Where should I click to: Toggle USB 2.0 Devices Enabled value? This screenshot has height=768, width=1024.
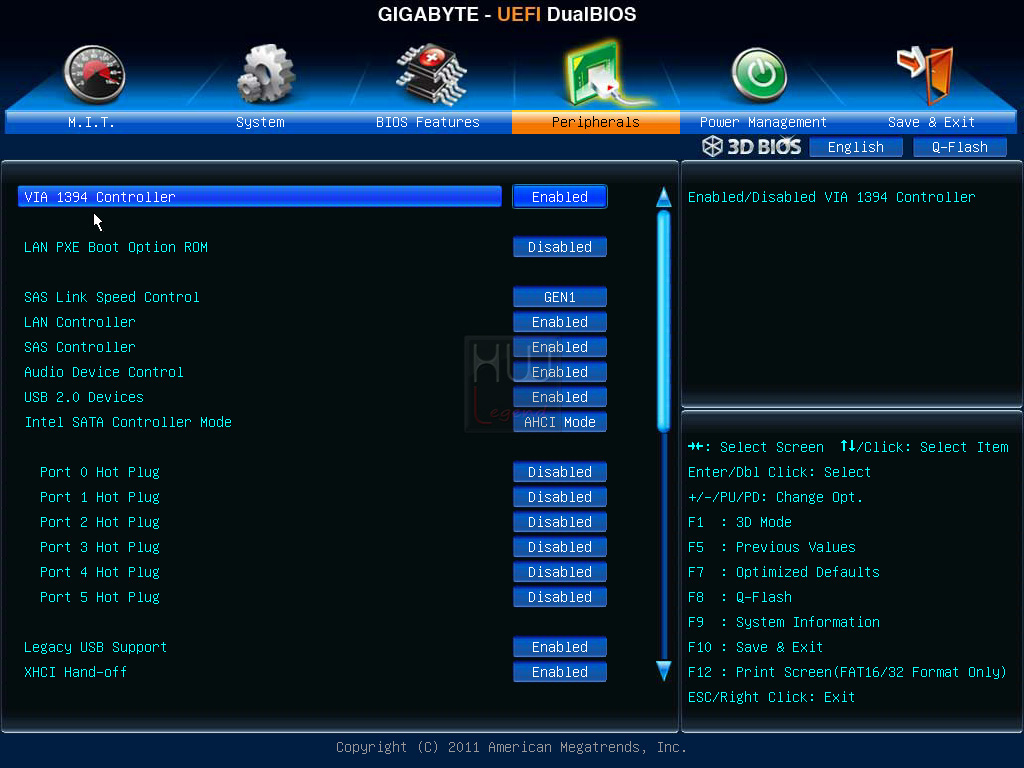coord(560,397)
